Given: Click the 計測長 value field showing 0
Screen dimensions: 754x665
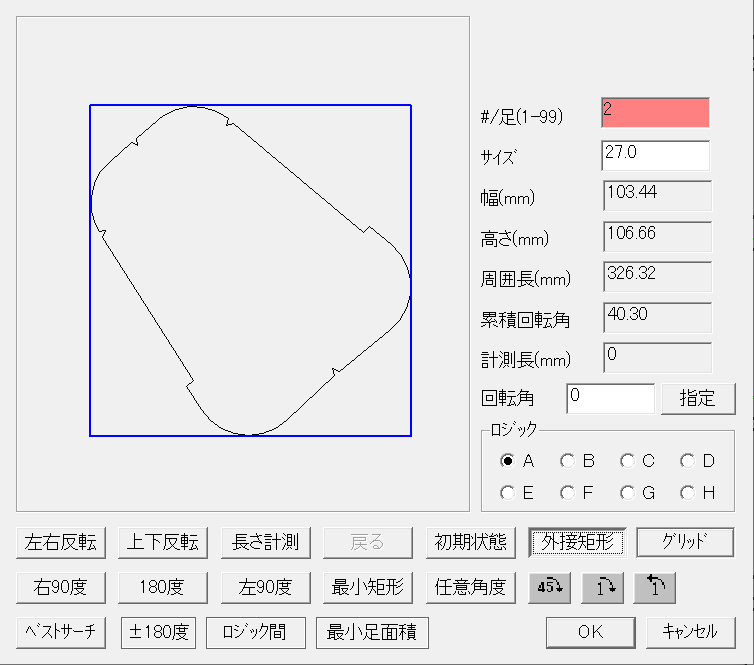Looking at the screenshot, I should (x=657, y=357).
